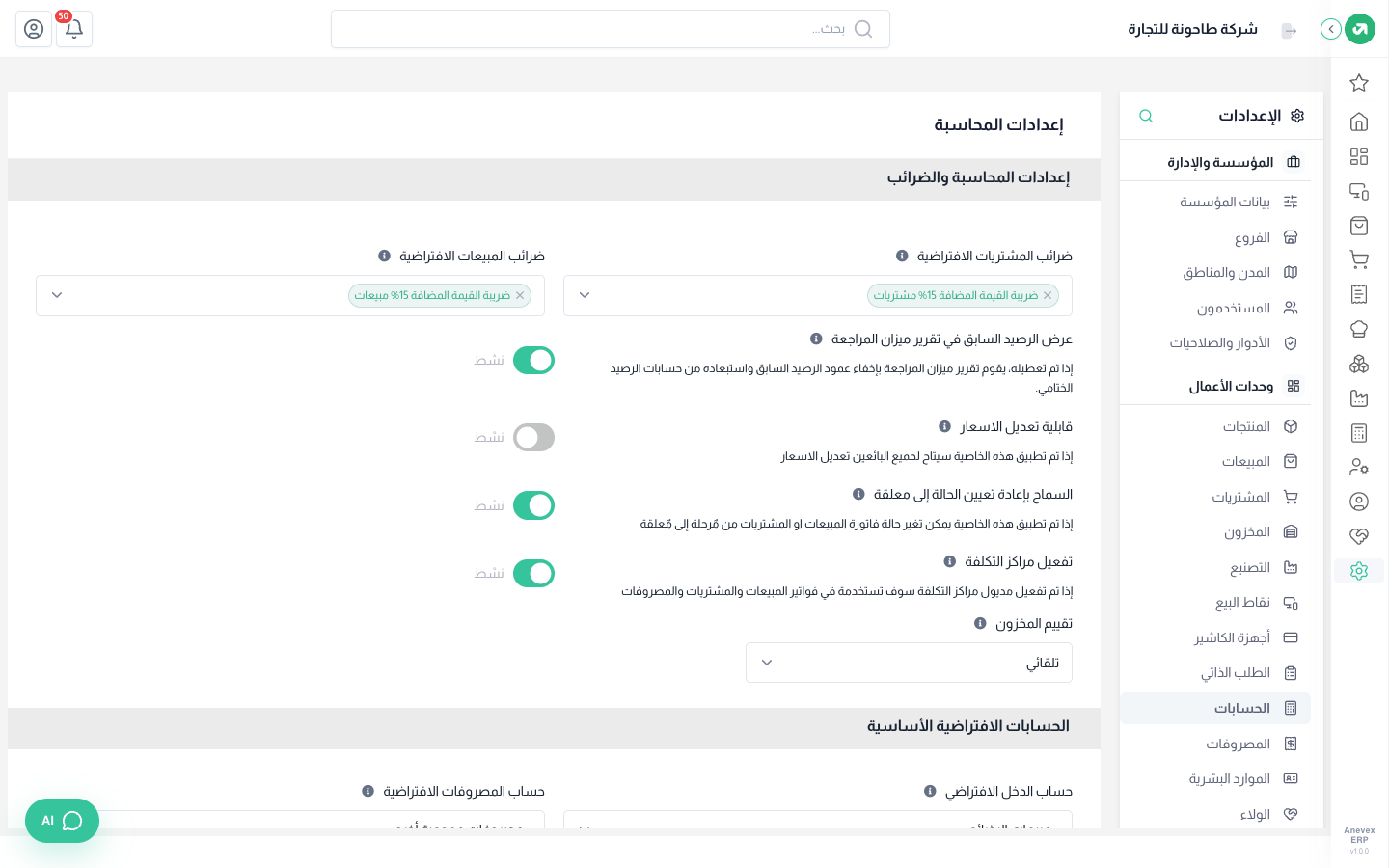Select الحسابات in the settings menu
1389x868 pixels.
click(x=1215, y=708)
